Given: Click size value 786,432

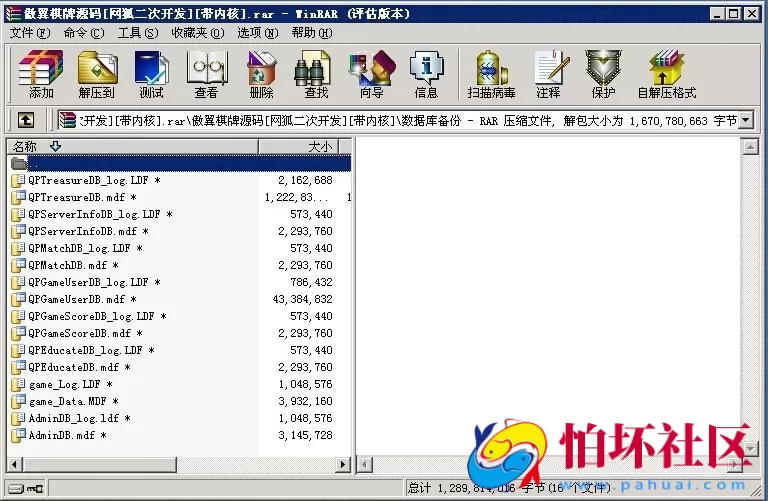Looking at the screenshot, I should [x=312, y=282].
